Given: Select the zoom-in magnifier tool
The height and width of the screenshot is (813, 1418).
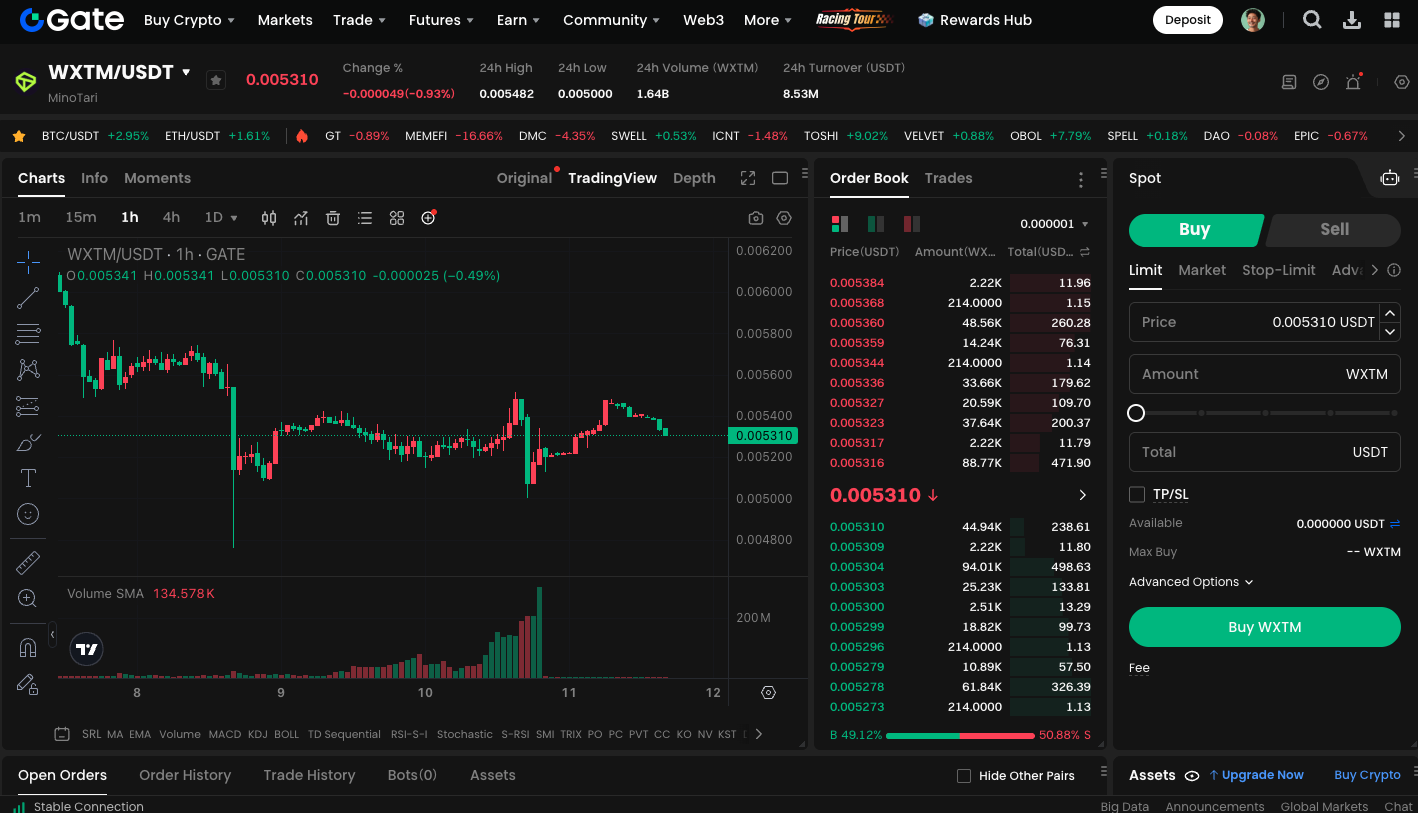Looking at the screenshot, I should (28, 598).
